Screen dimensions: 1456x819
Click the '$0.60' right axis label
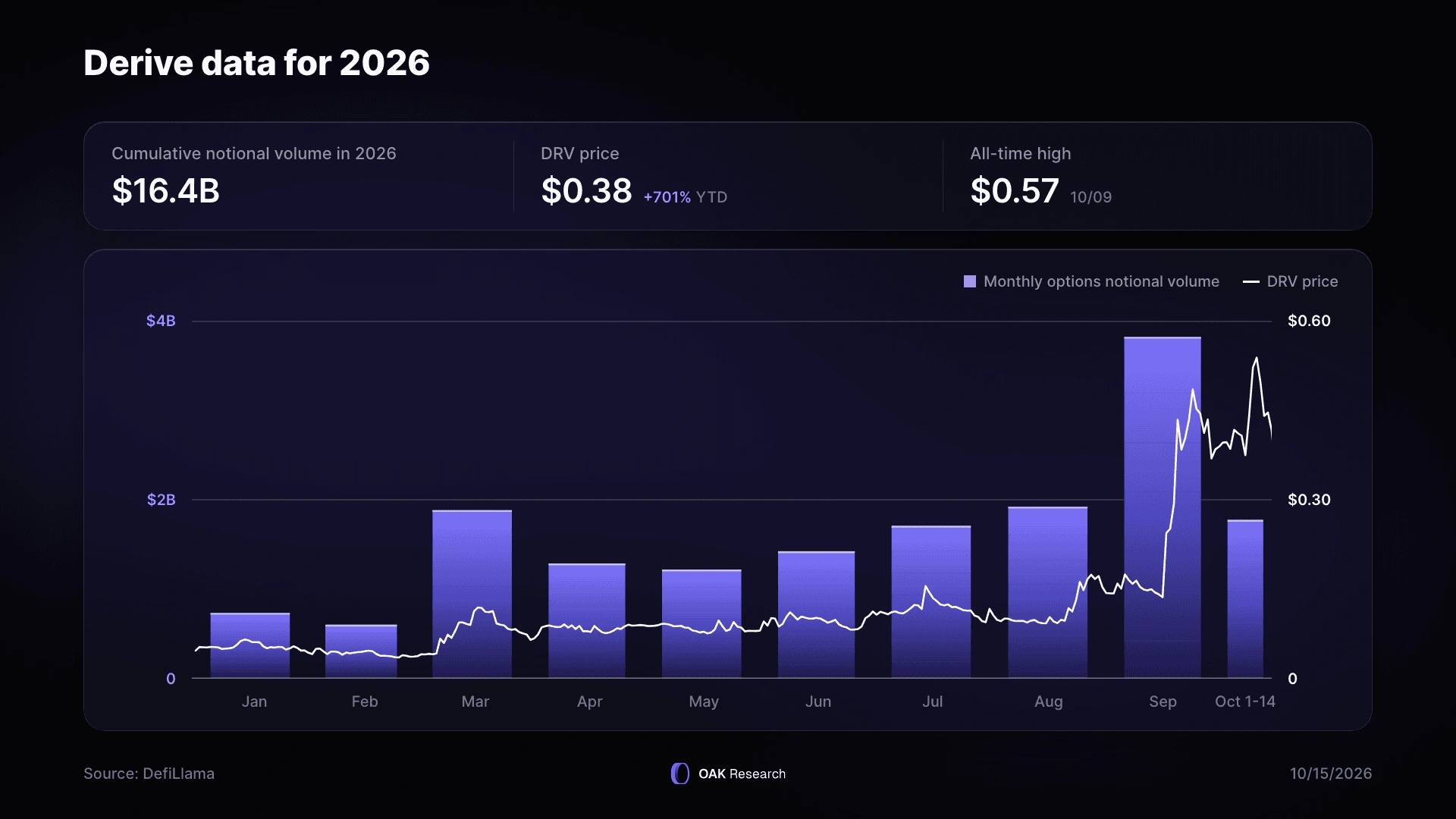[x=1309, y=321]
